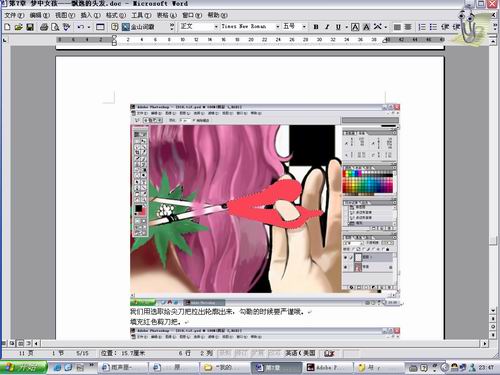Click the spelling status icon in status bar

[x=329, y=353]
